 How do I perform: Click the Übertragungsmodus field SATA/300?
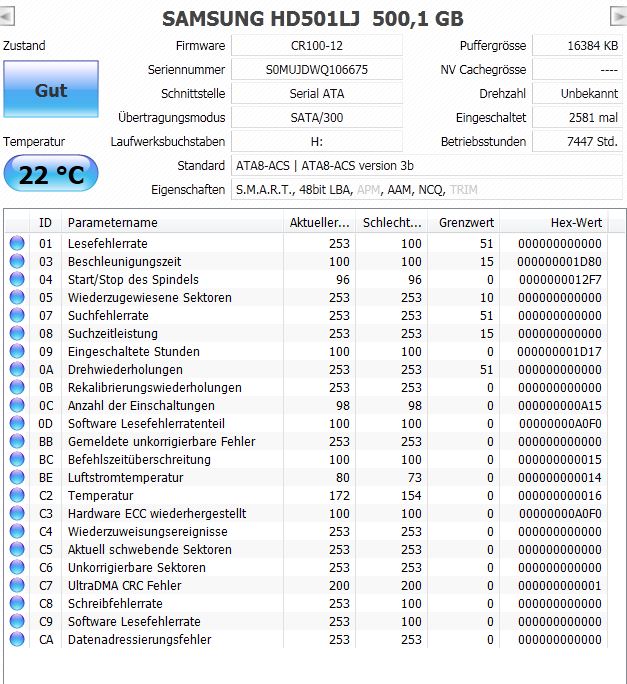(x=317, y=117)
